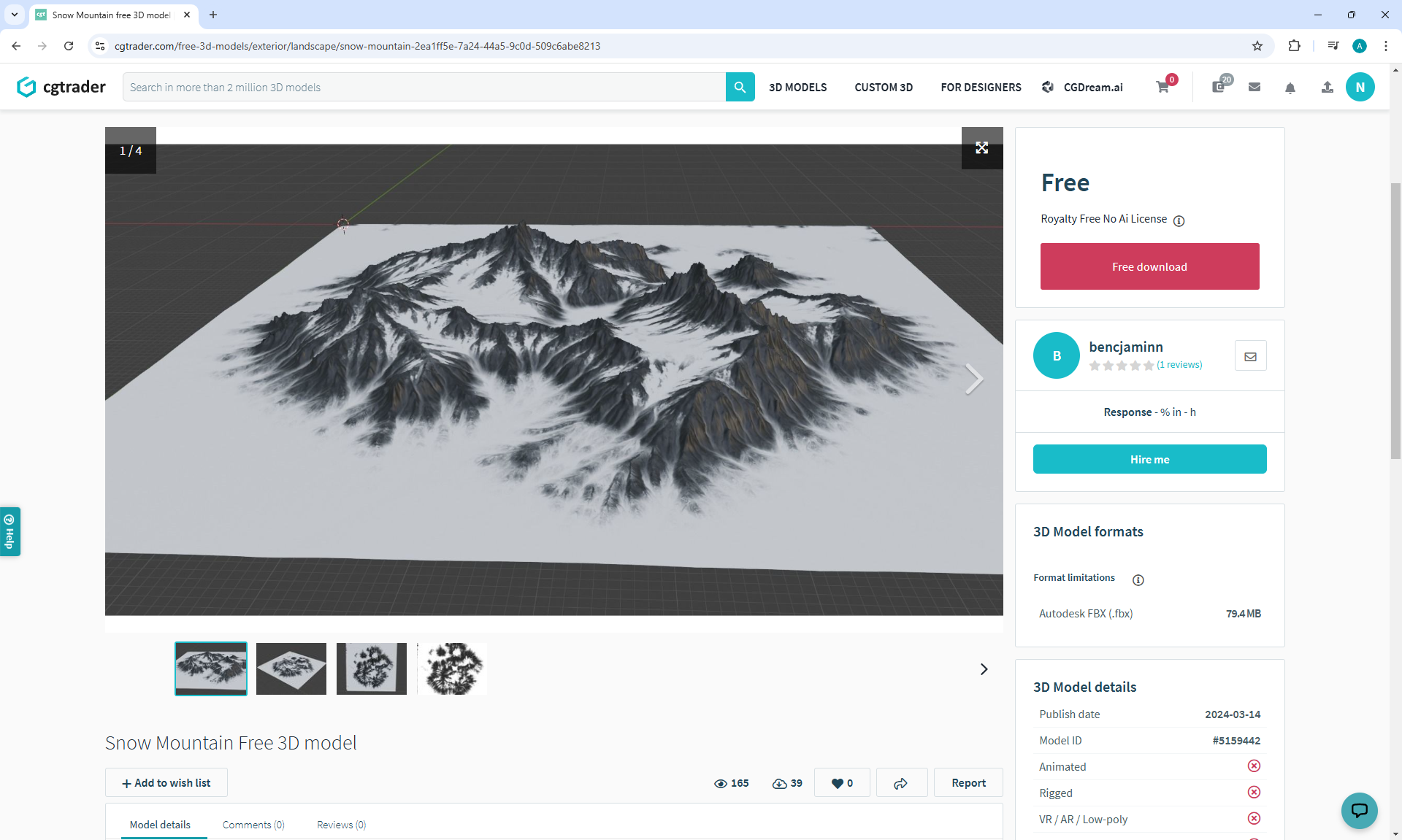The height and width of the screenshot is (840, 1402).
Task: Toggle the heart like button
Action: click(x=842, y=783)
